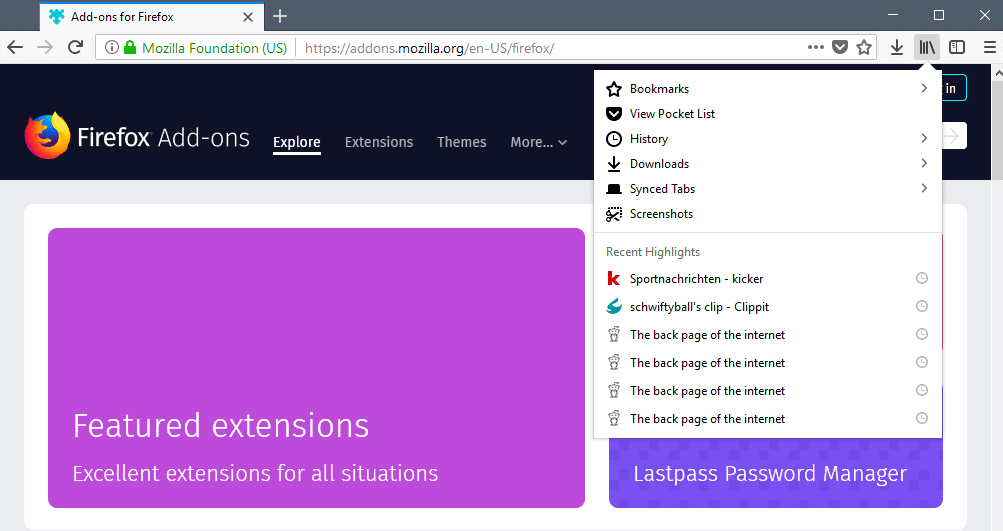Open History in the Library menu
Image resolution: width=1003 pixels, height=531 pixels.
[x=768, y=139]
